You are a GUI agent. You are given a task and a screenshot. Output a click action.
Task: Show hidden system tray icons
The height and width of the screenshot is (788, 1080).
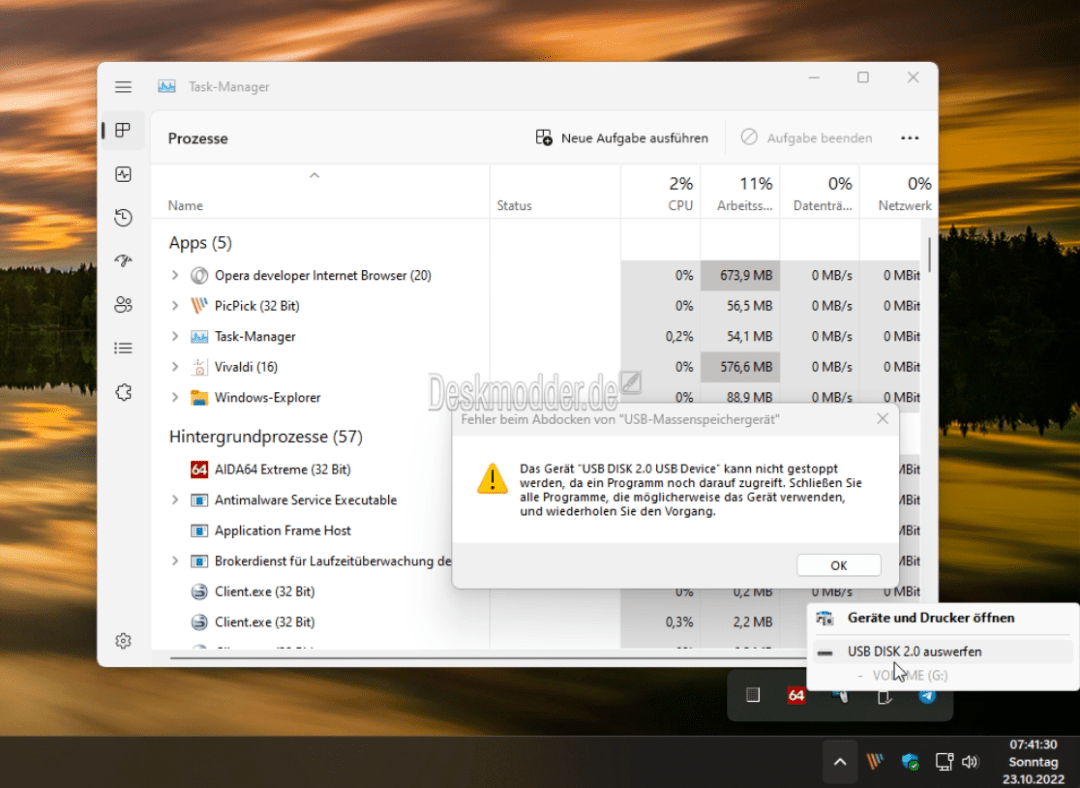(x=840, y=761)
